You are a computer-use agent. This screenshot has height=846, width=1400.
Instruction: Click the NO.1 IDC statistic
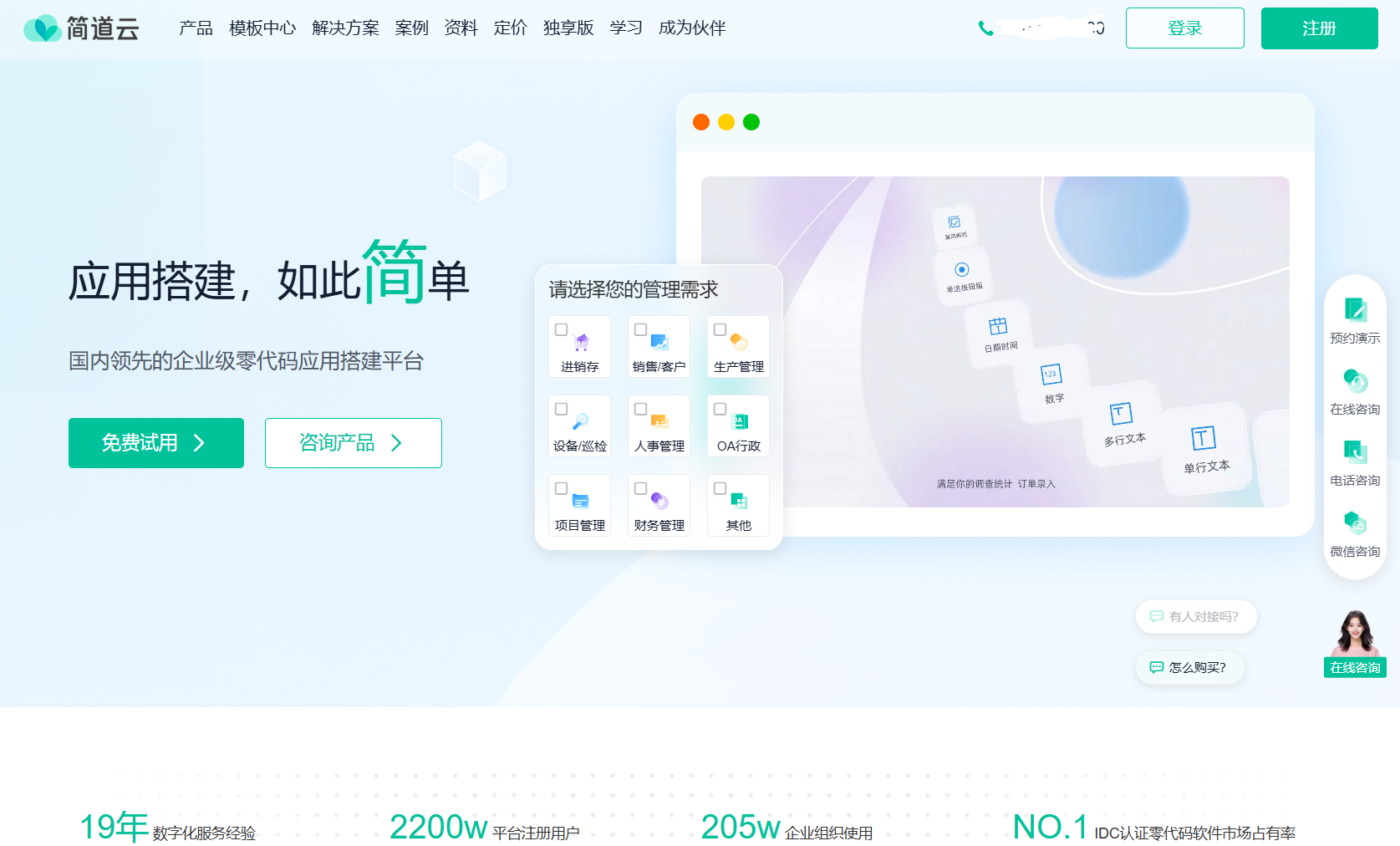click(1153, 828)
